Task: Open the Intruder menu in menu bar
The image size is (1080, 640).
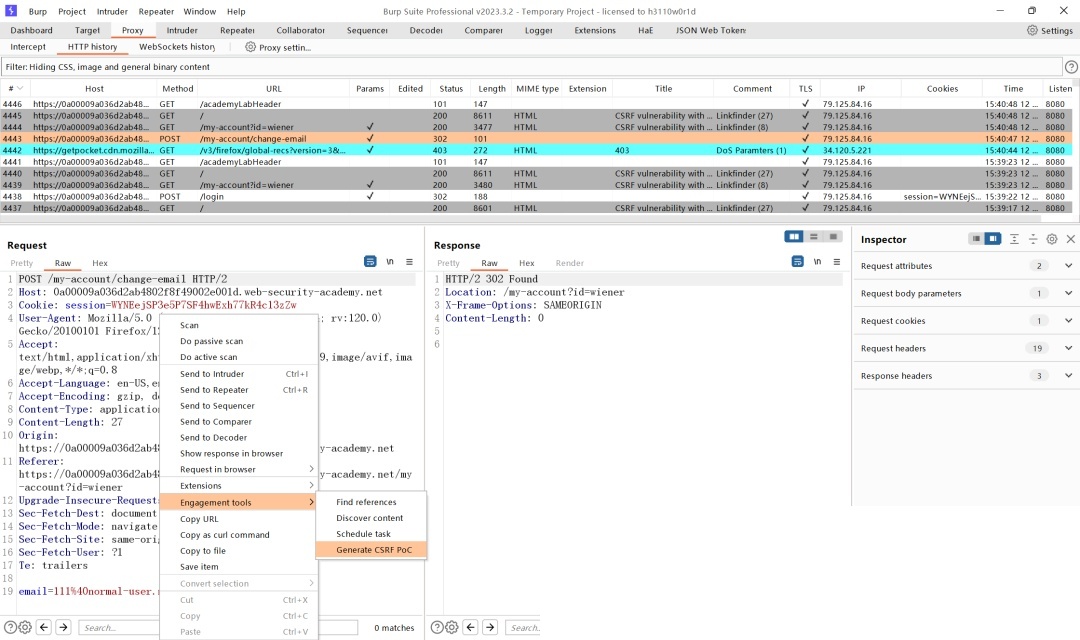Action: point(112,11)
